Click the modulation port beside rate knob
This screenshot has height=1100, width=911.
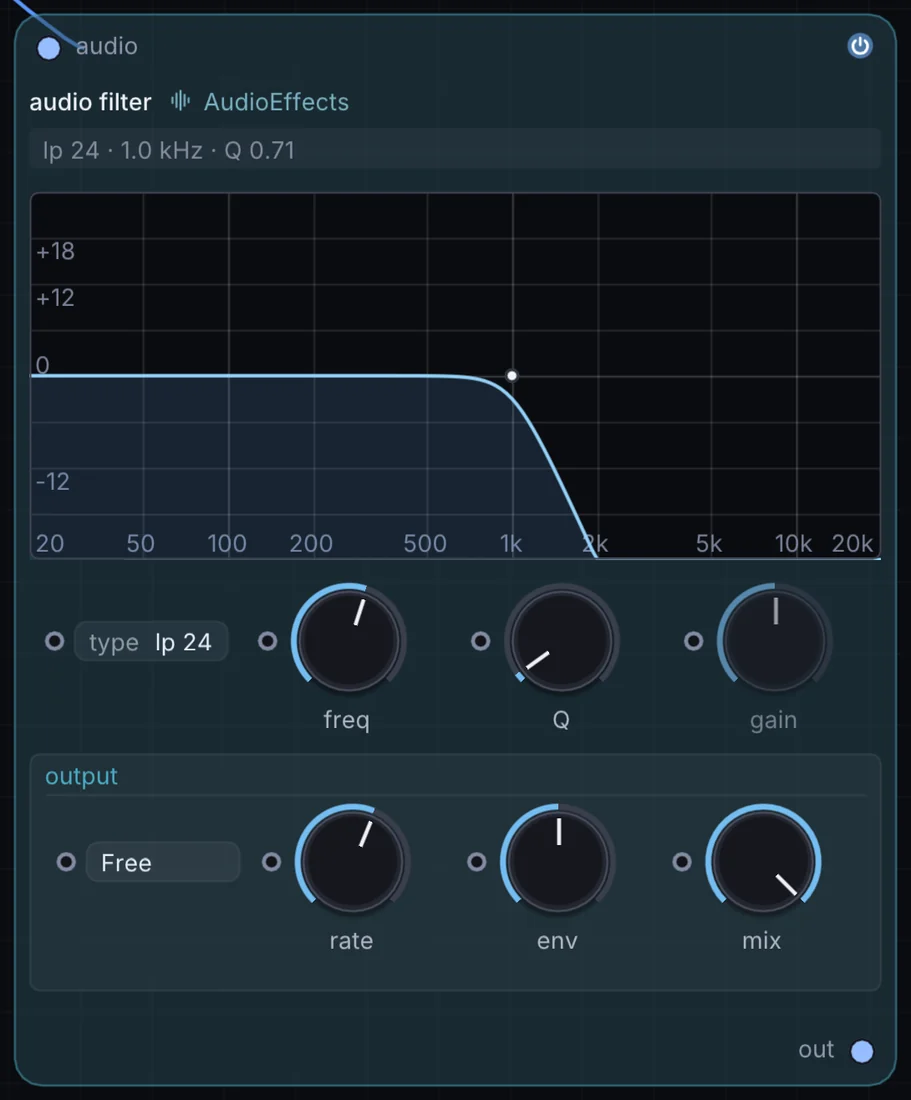click(271, 861)
